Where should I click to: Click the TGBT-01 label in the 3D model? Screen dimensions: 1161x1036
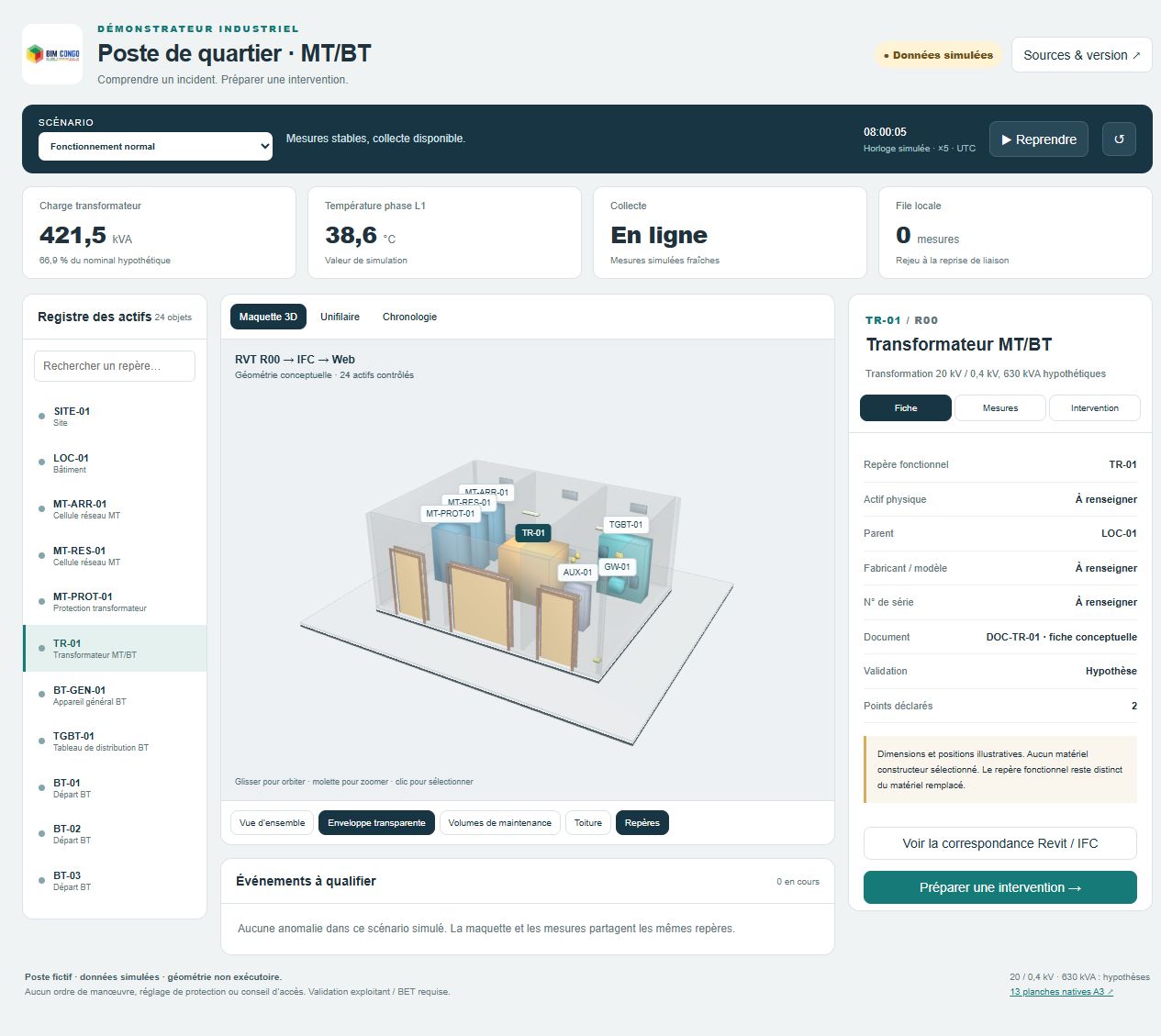point(626,525)
